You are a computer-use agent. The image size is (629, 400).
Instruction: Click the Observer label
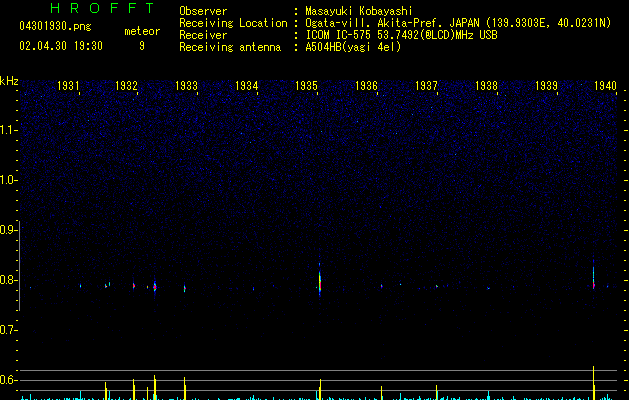point(203,11)
